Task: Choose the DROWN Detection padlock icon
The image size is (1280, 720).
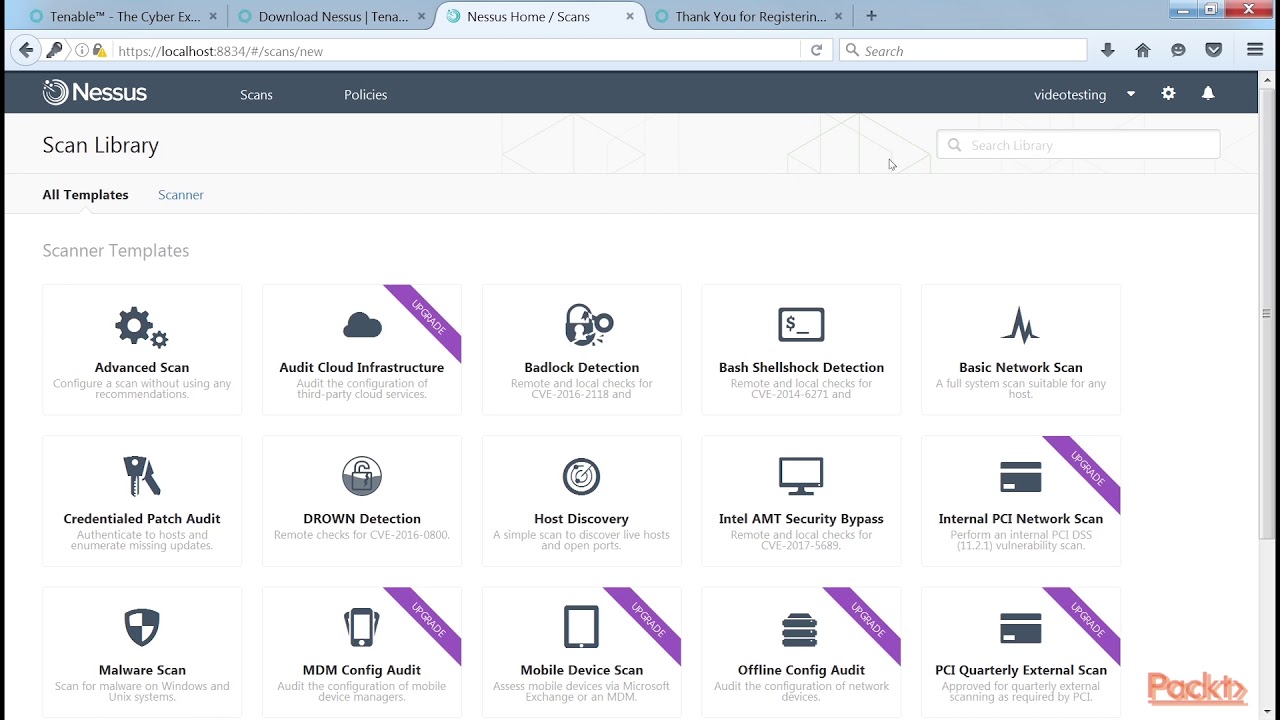Action: pyautogui.click(x=362, y=476)
